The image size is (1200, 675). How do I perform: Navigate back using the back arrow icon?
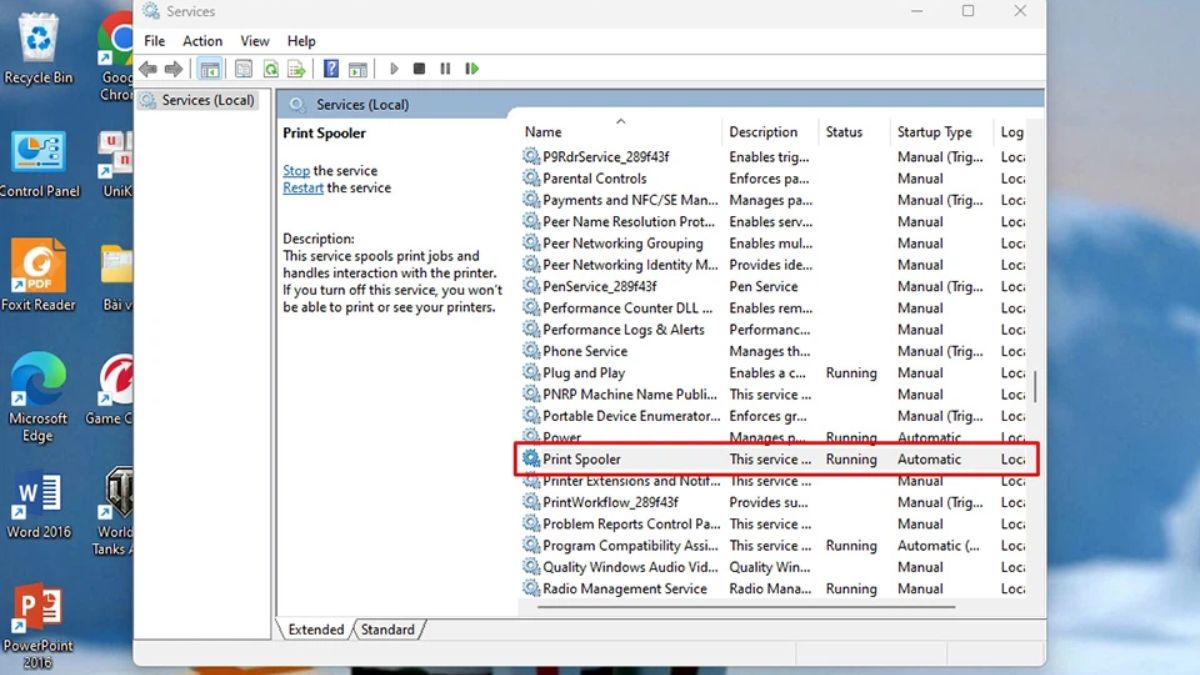147,68
